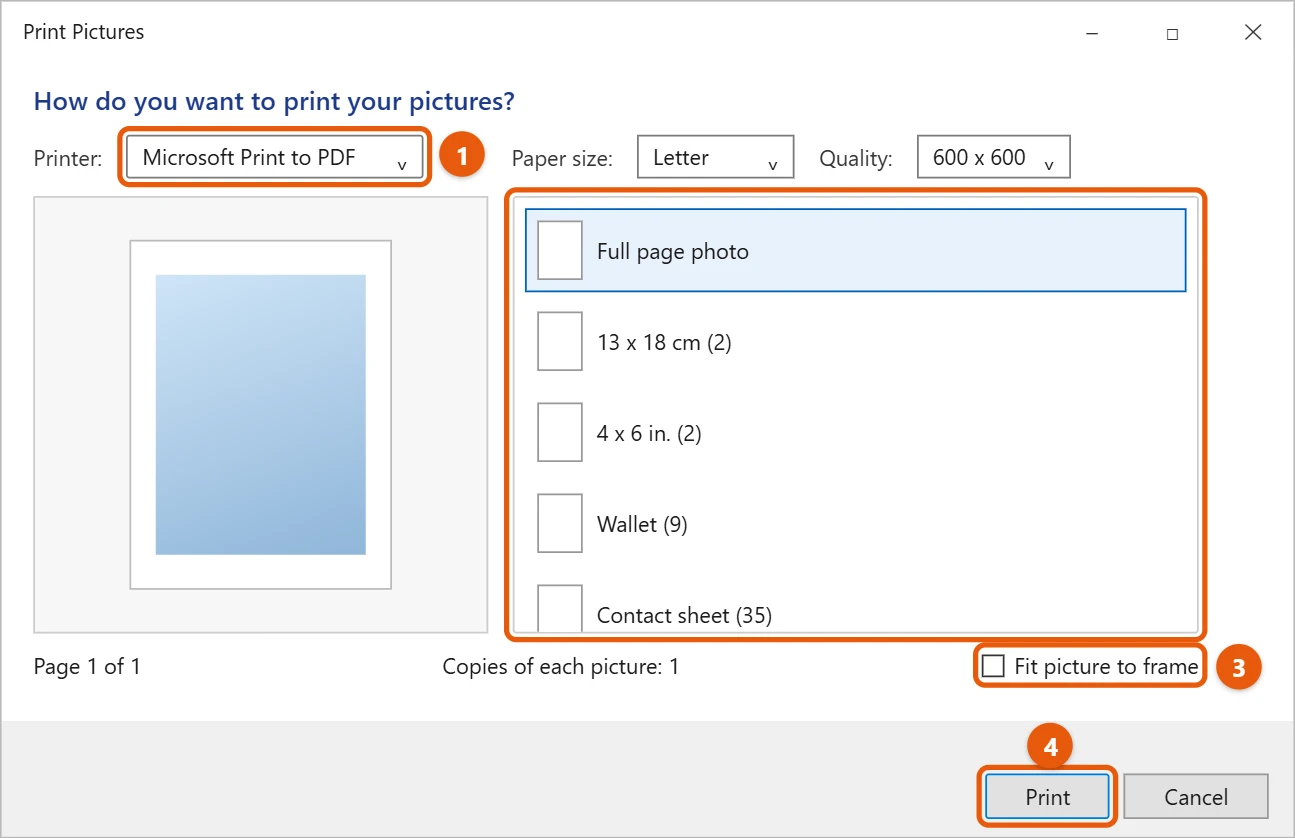1295x838 pixels.
Task: Click the Full page photo layout icon
Action: click(560, 250)
